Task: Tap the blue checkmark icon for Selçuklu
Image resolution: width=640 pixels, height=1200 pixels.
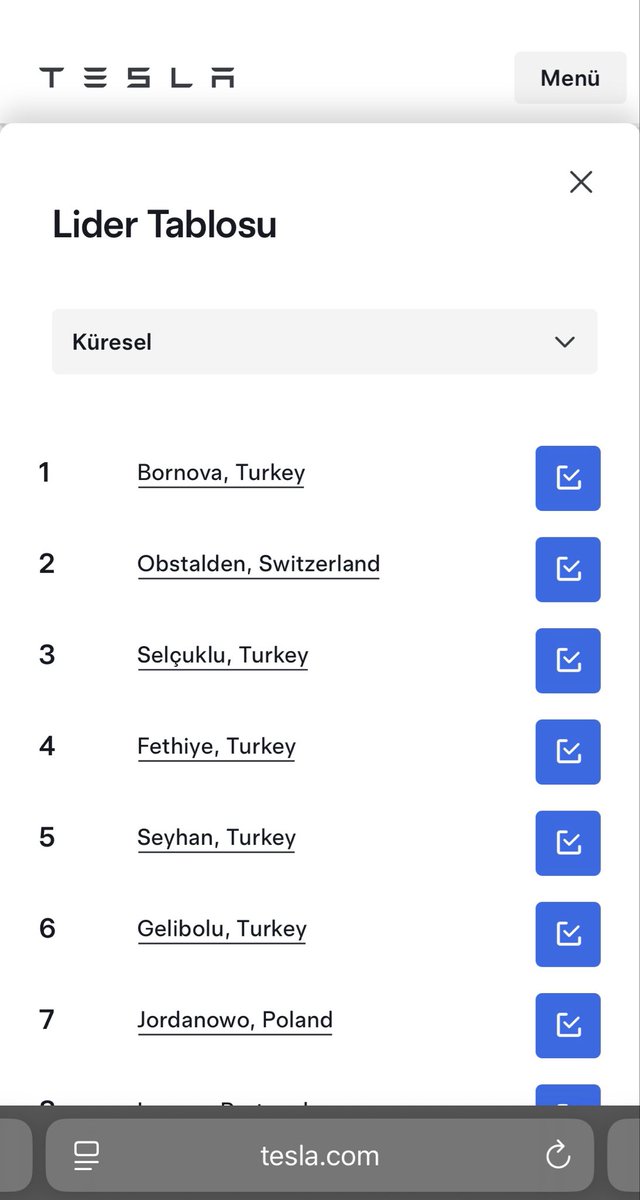Action: pyautogui.click(x=568, y=660)
